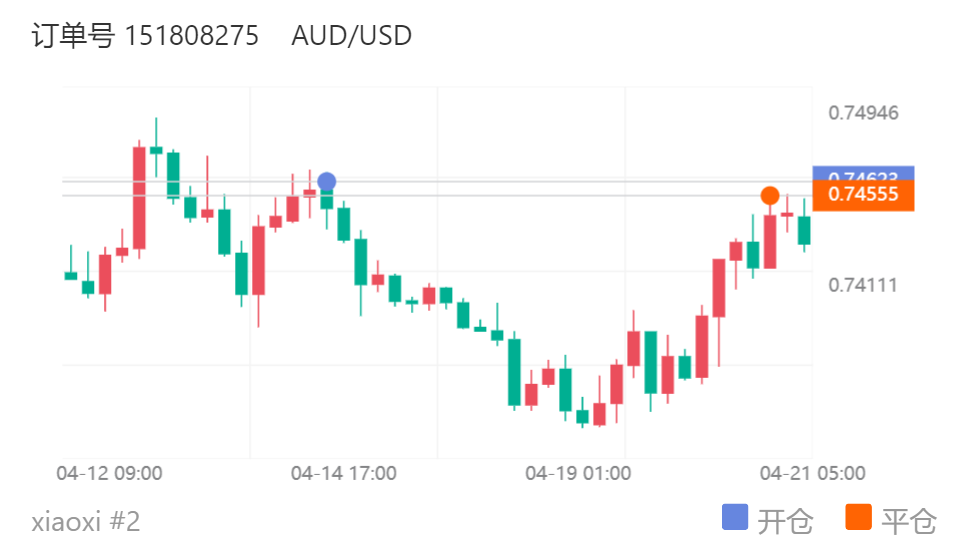The image size is (968, 548).
Task: Click the orange close-position marker dot
Action: tap(769, 195)
